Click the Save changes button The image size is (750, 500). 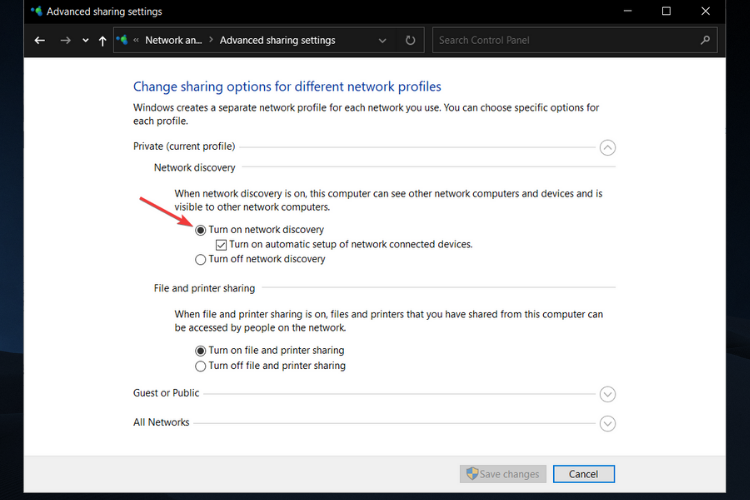click(x=503, y=474)
